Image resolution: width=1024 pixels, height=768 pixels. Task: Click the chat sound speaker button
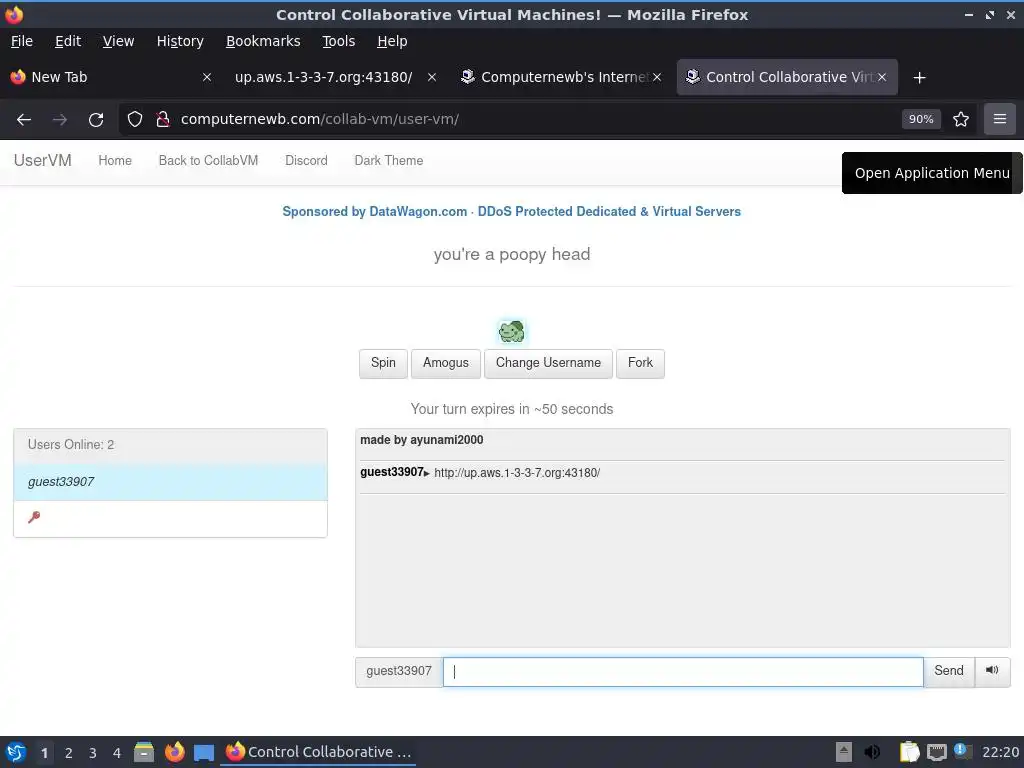(x=992, y=671)
